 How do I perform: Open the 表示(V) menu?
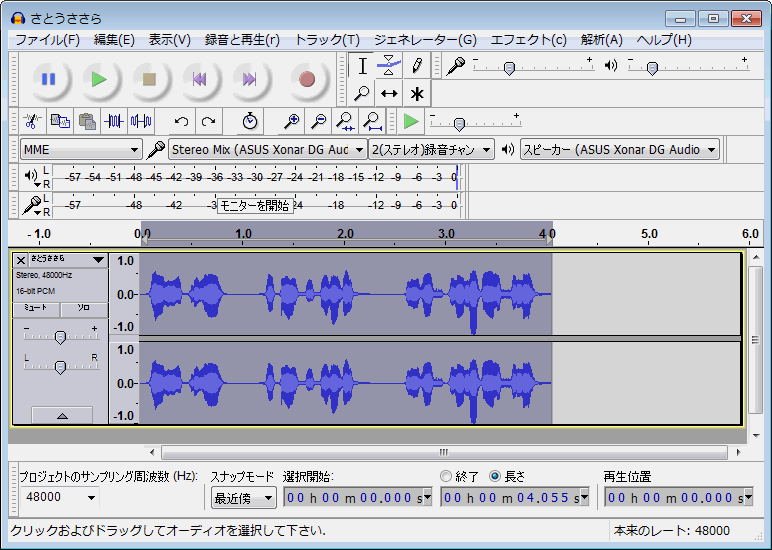point(170,40)
